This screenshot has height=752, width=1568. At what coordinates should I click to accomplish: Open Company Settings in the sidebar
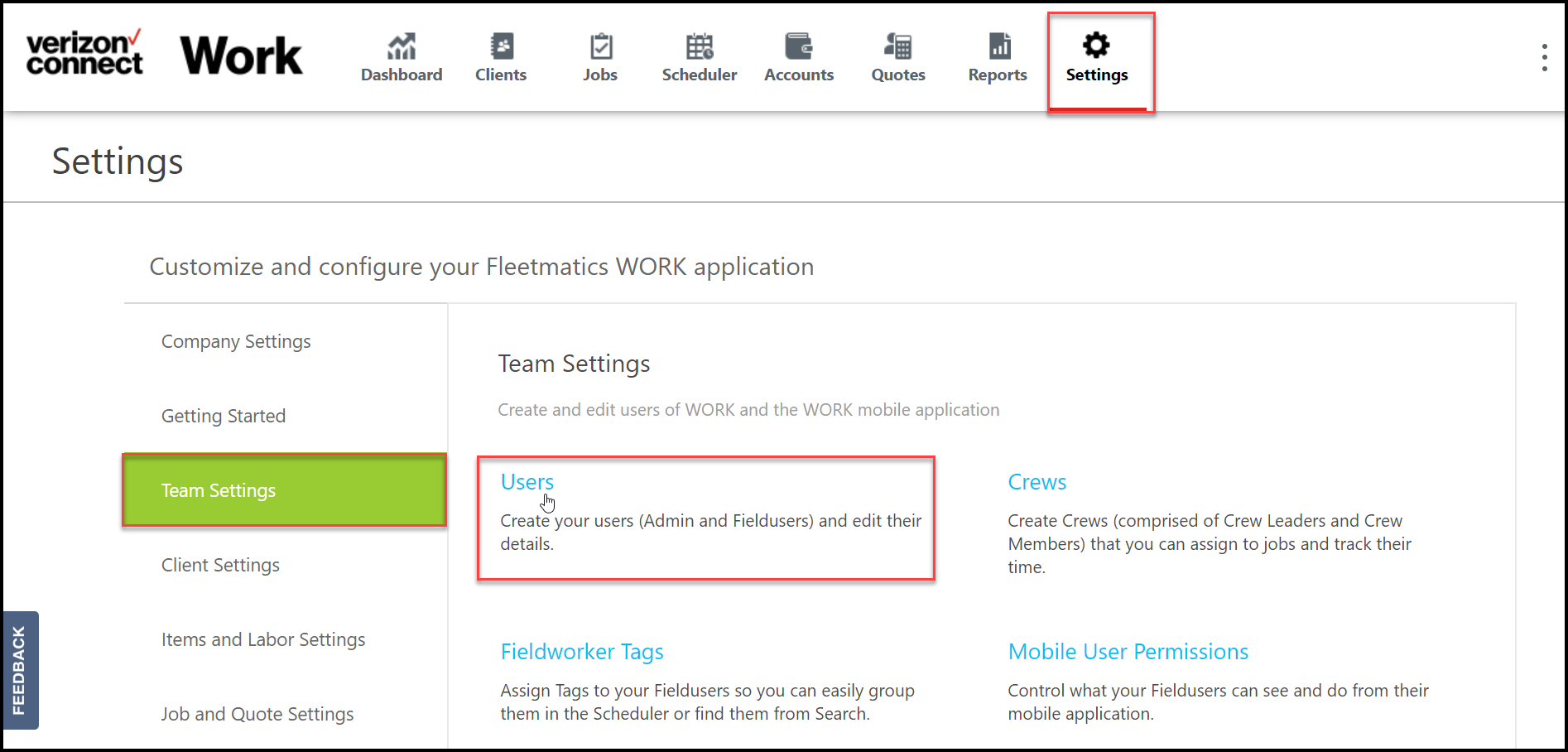[236, 341]
